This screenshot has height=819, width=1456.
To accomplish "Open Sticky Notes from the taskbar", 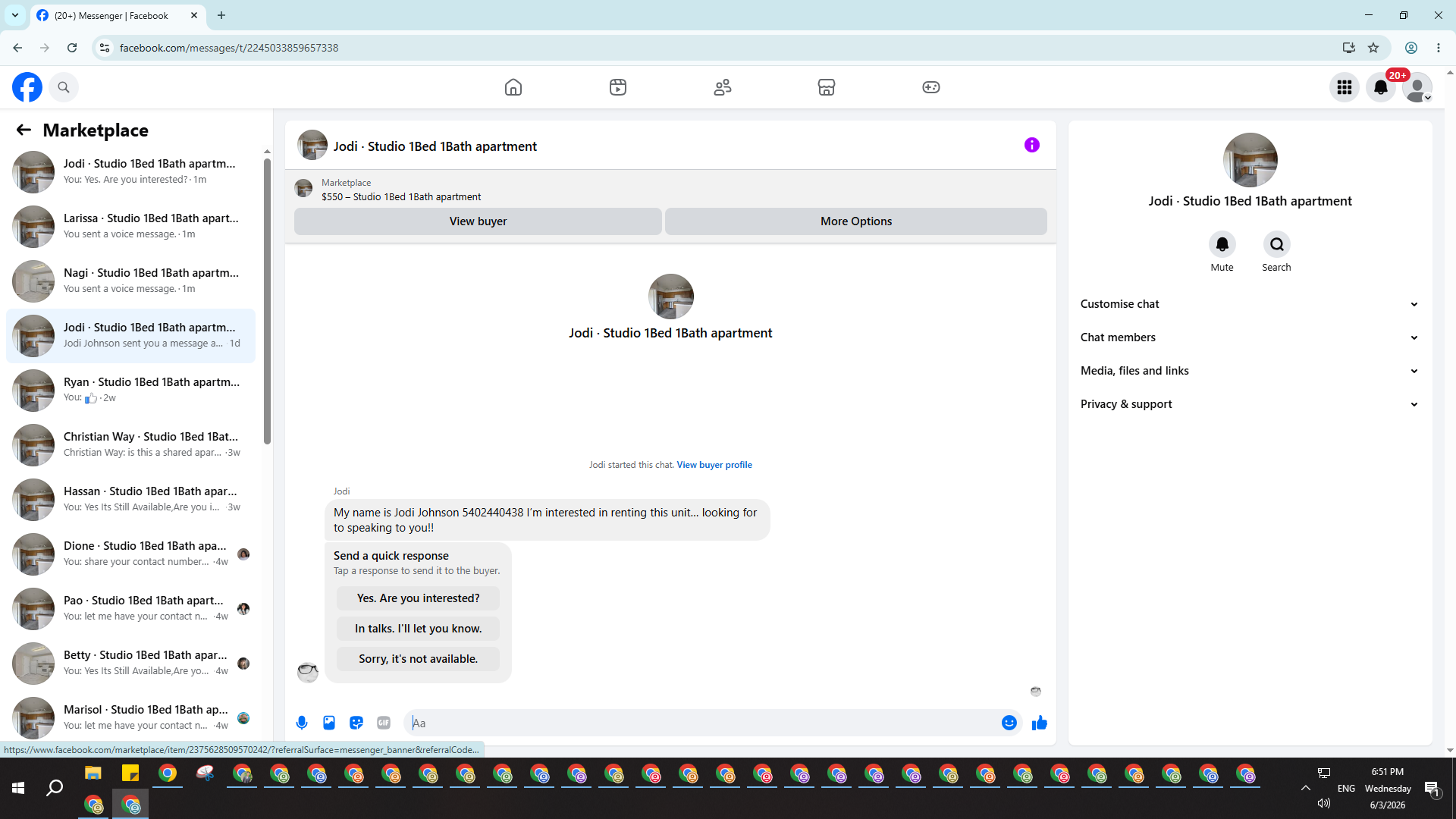I will pos(130,773).
